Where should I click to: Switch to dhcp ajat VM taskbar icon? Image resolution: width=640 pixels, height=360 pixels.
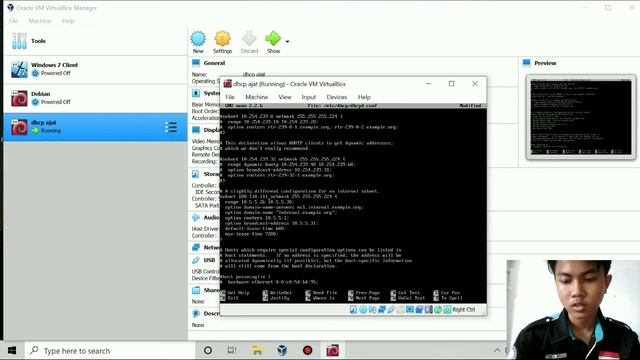point(332,350)
